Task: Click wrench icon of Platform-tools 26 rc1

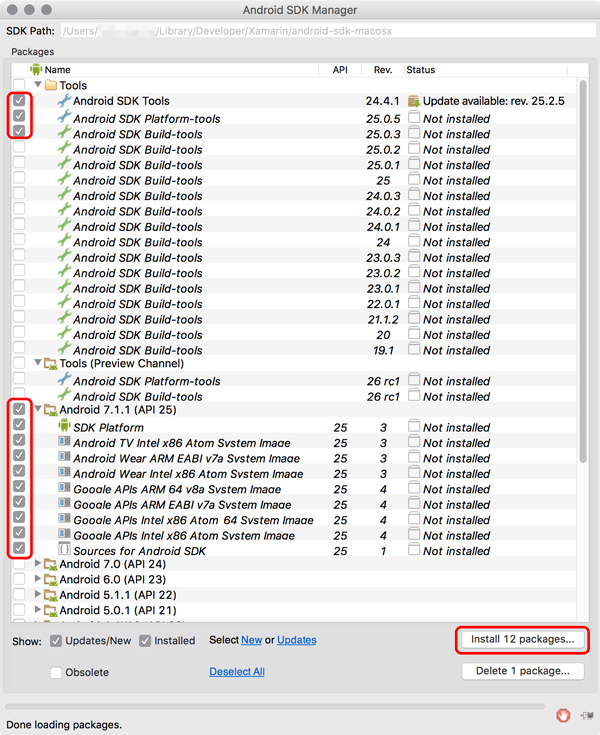Action: click(x=64, y=379)
